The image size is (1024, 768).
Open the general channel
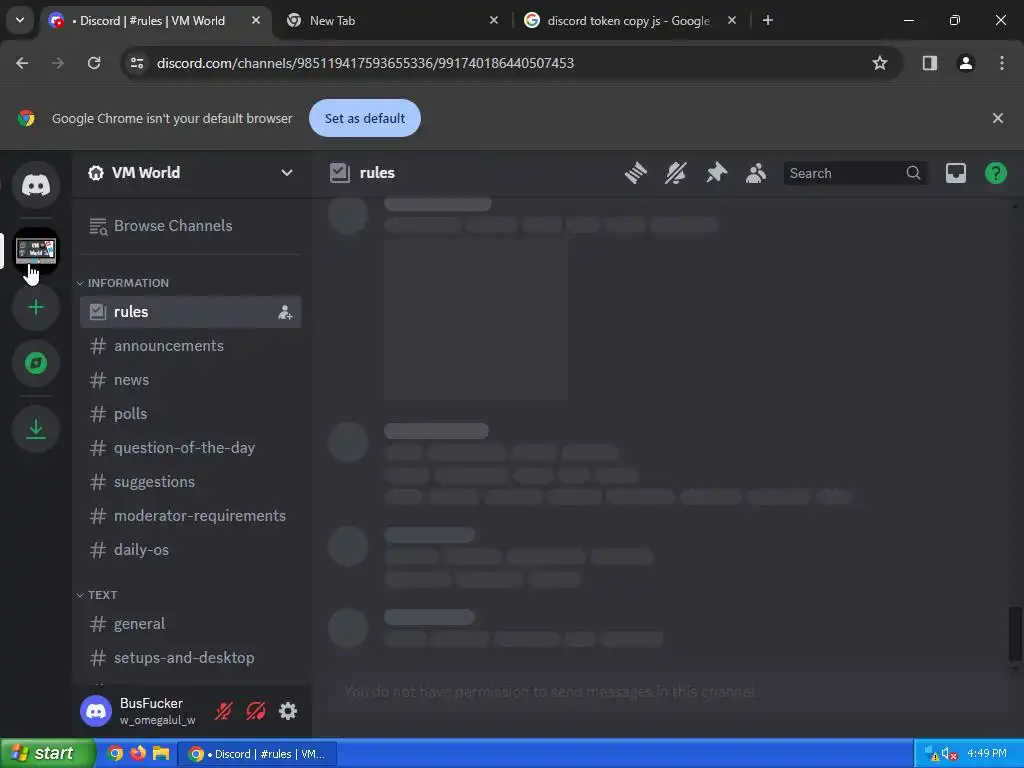click(x=189, y=624)
